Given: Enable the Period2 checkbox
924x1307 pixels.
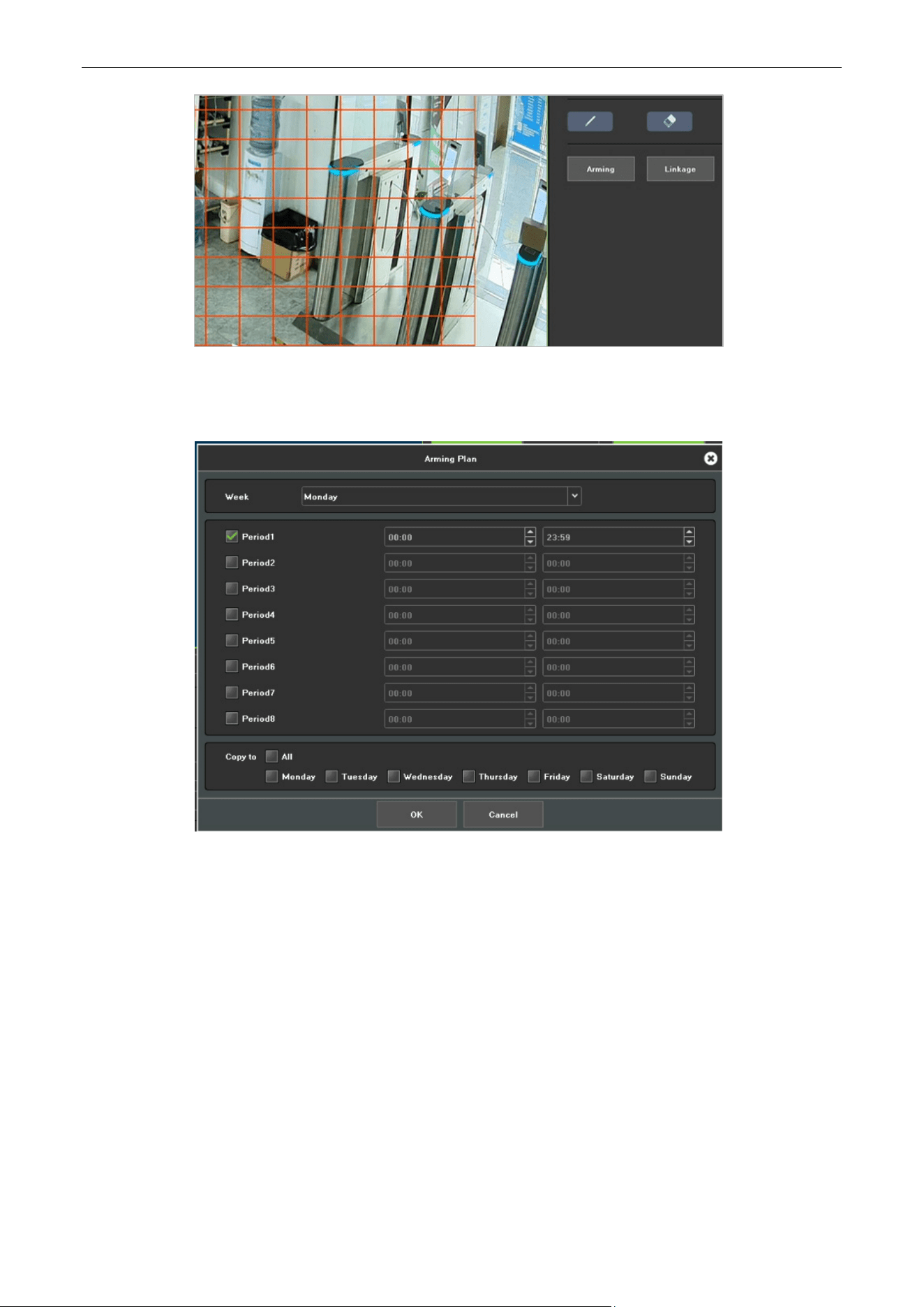Looking at the screenshot, I should coord(232,562).
